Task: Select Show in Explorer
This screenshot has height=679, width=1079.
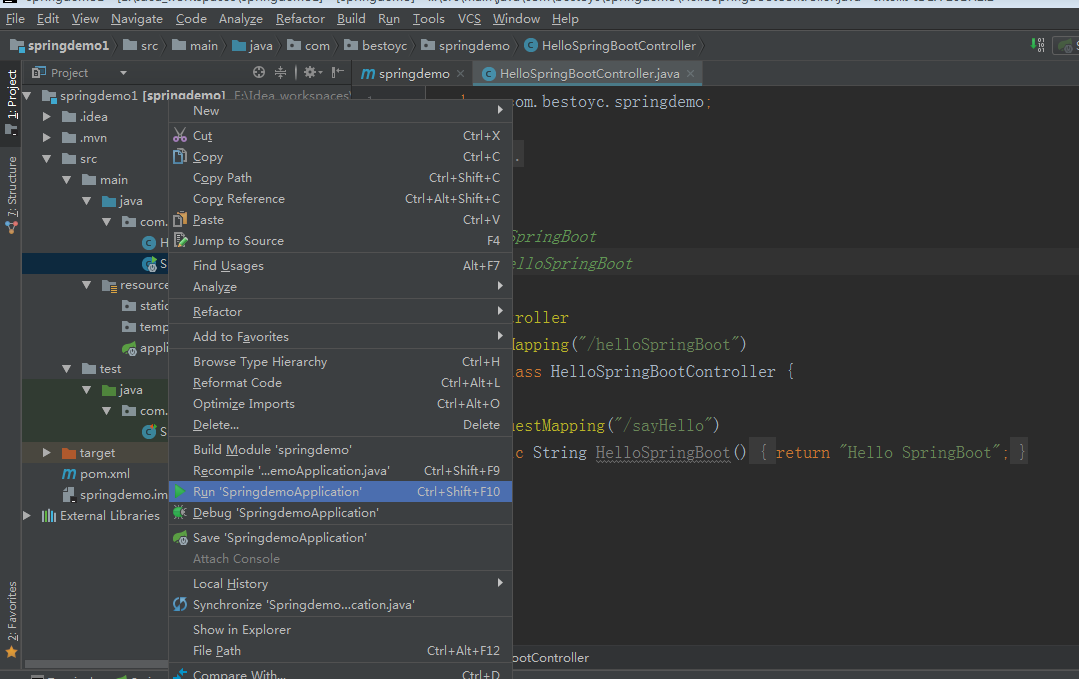Action: (341, 629)
